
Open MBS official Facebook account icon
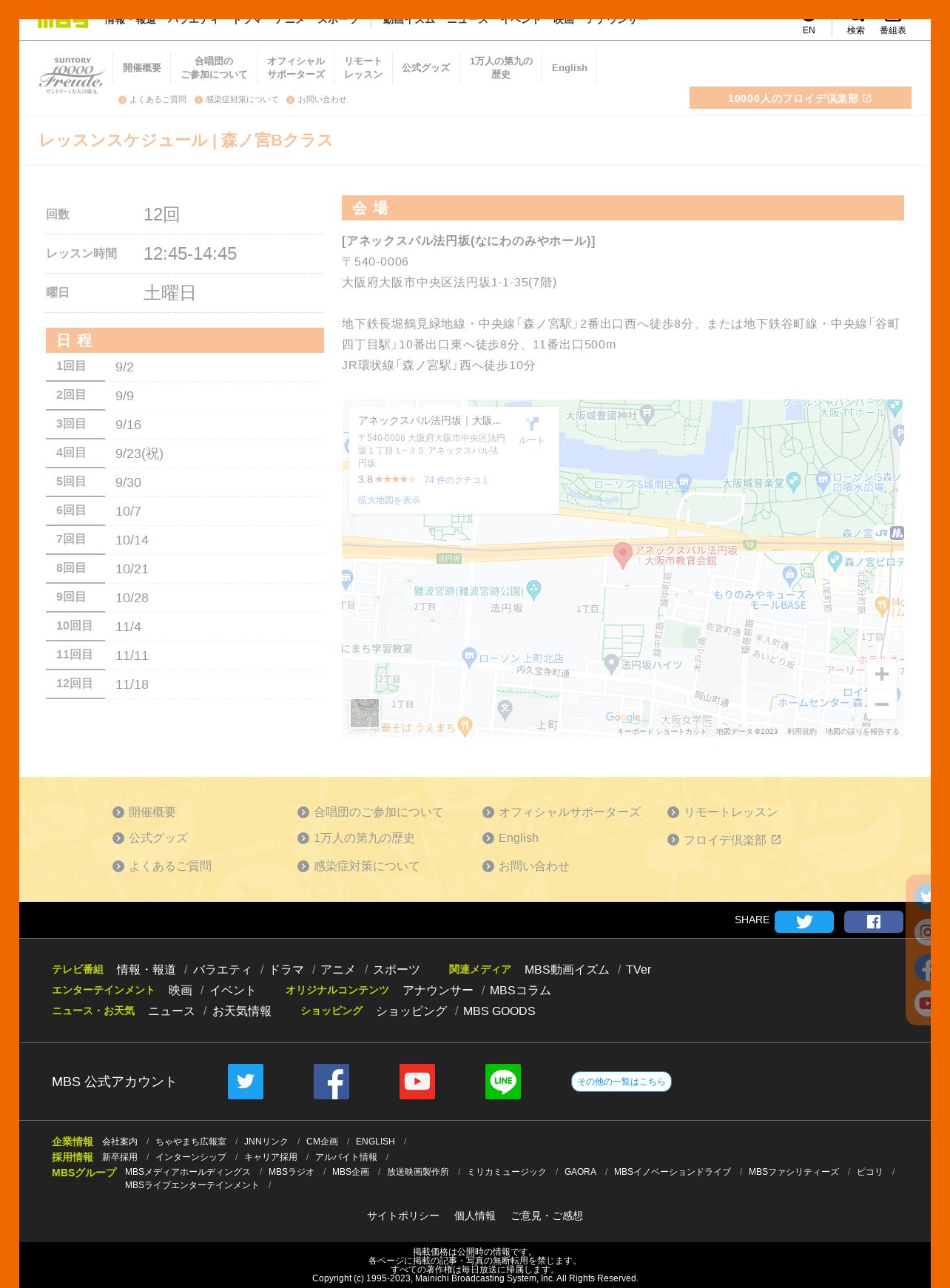(331, 1082)
